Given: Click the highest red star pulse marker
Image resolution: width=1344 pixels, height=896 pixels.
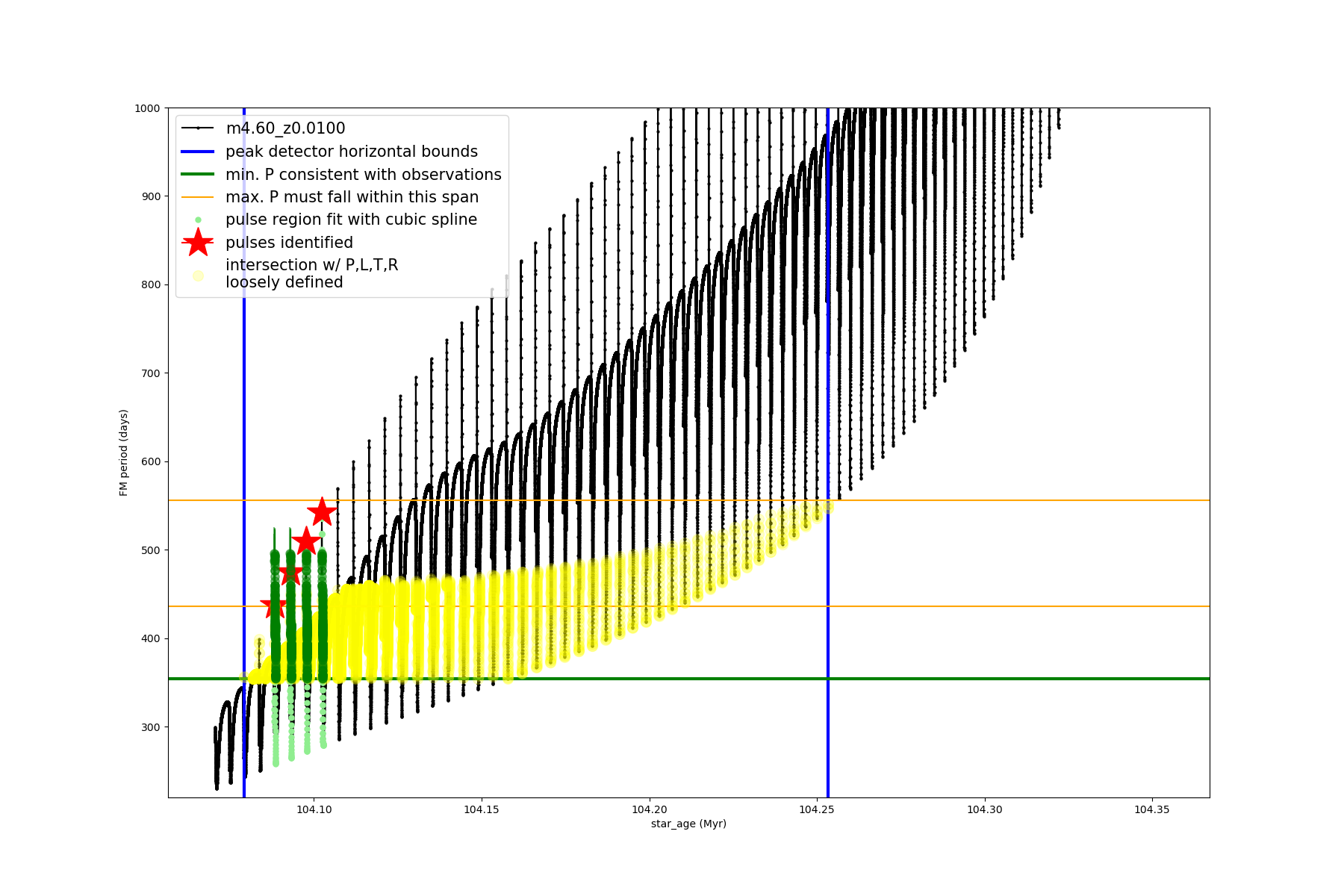Looking at the screenshot, I should pos(322,512).
